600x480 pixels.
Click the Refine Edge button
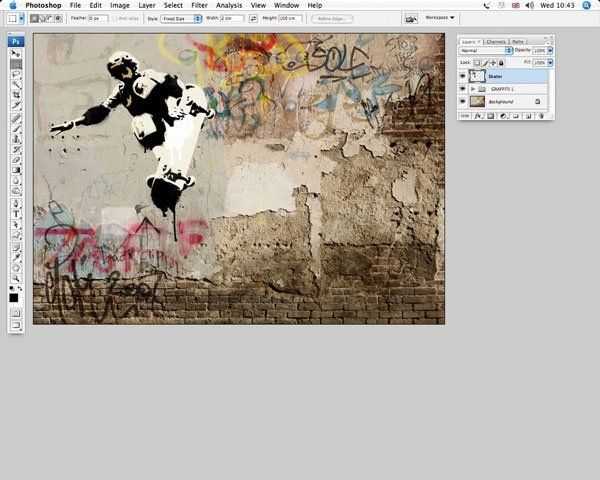(332, 18)
